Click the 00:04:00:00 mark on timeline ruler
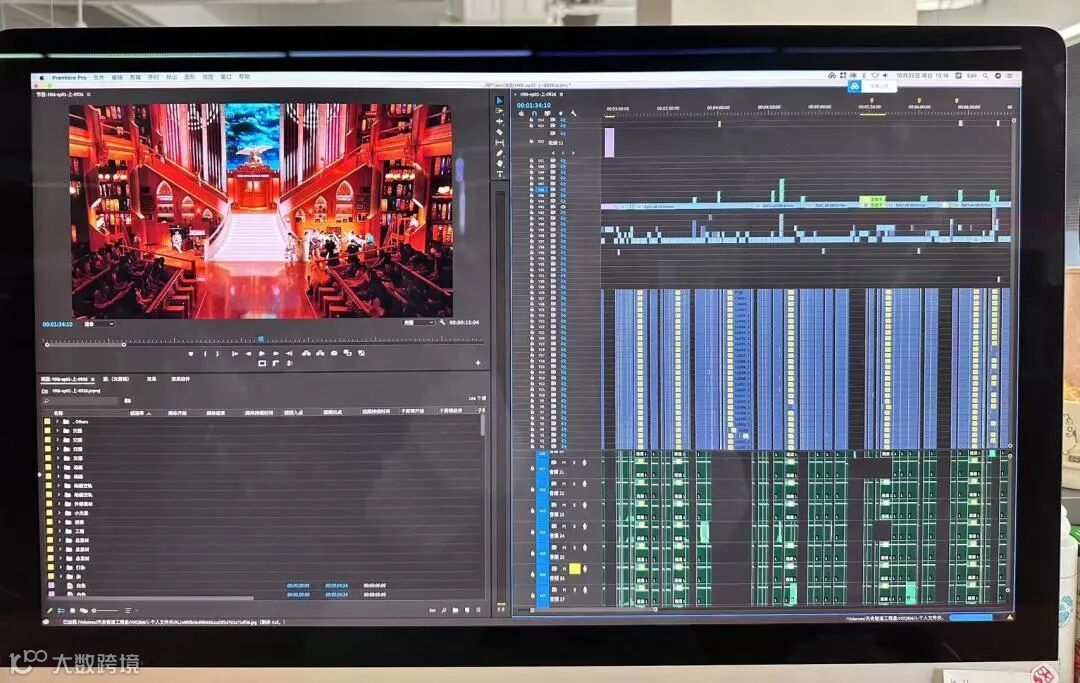 tap(718, 108)
